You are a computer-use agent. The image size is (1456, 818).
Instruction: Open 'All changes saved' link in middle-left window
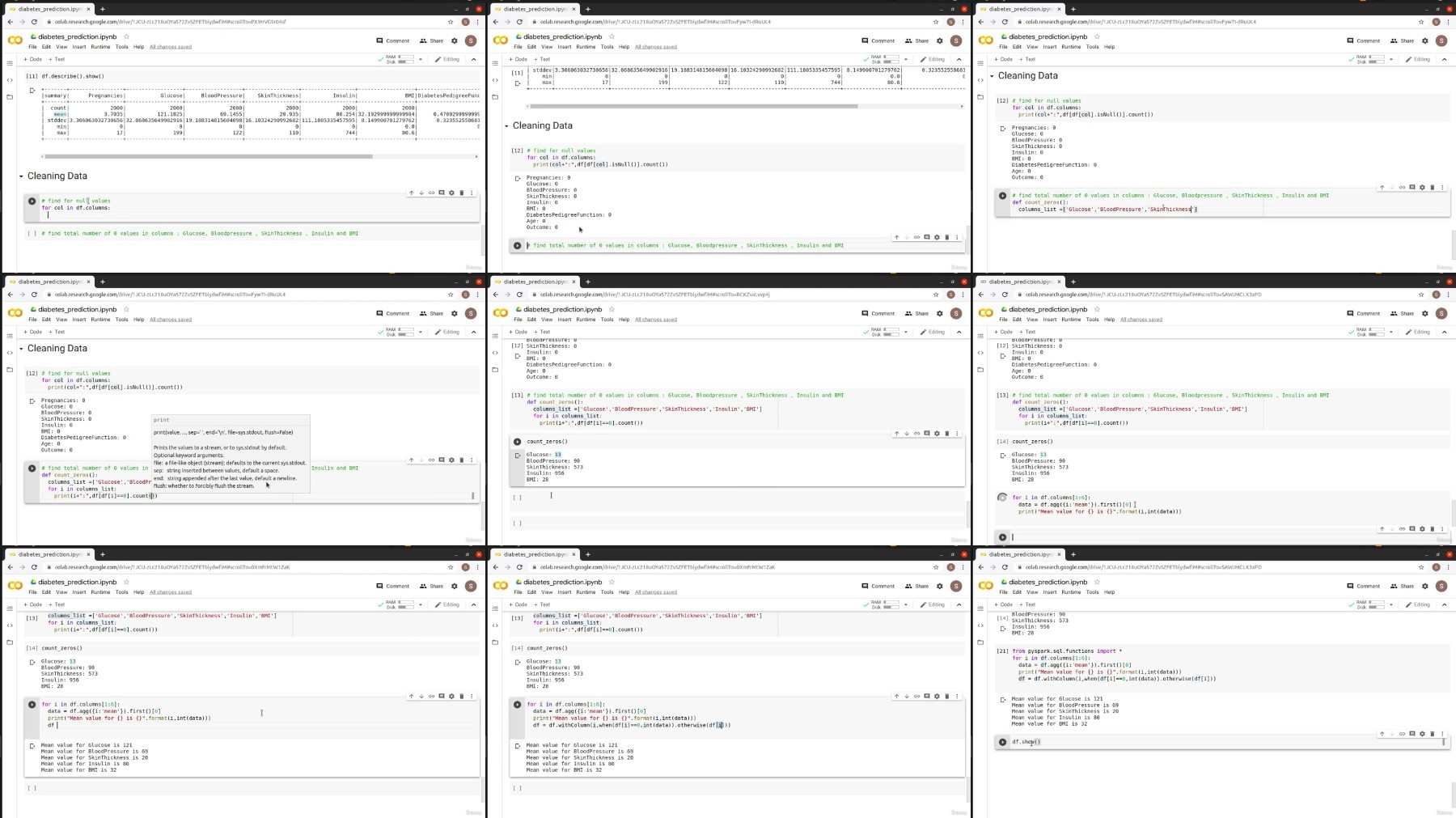click(171, 320)
